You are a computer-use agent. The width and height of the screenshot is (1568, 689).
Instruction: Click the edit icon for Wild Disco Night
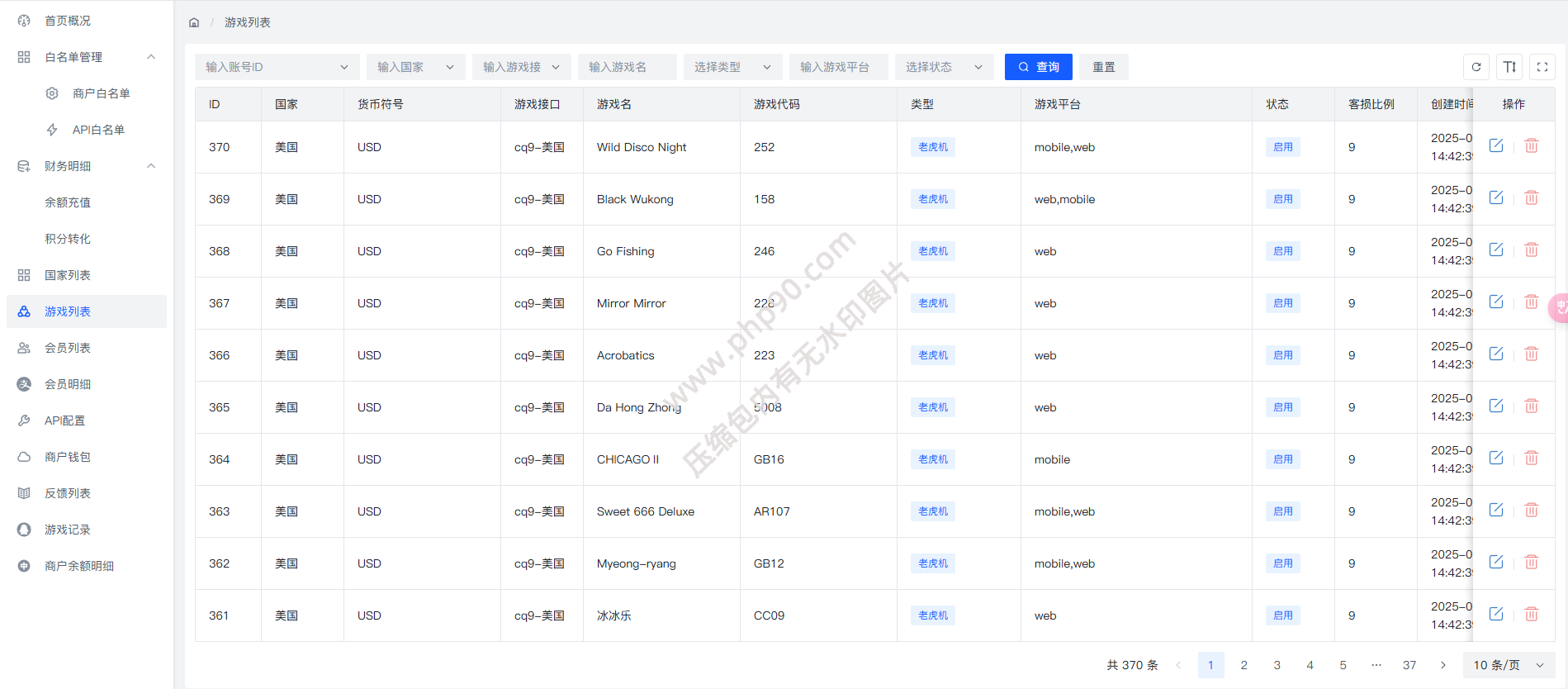pos(1495,146)
